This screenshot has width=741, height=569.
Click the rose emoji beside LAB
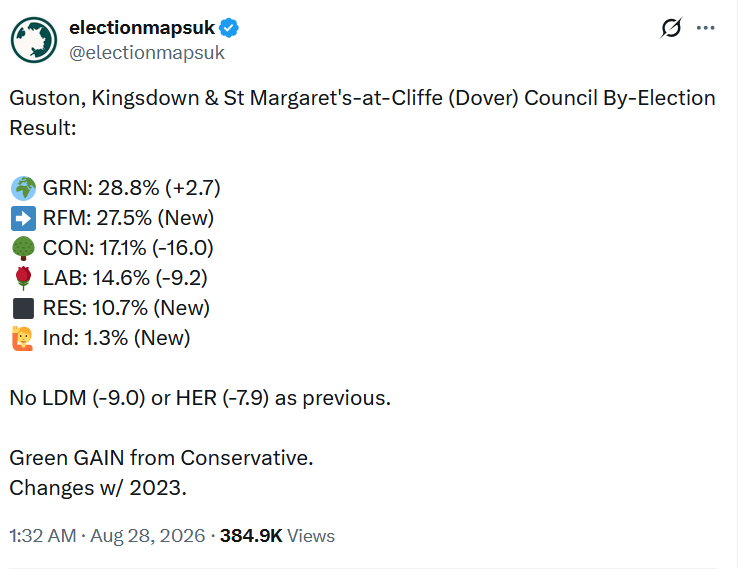coord(23,278)
